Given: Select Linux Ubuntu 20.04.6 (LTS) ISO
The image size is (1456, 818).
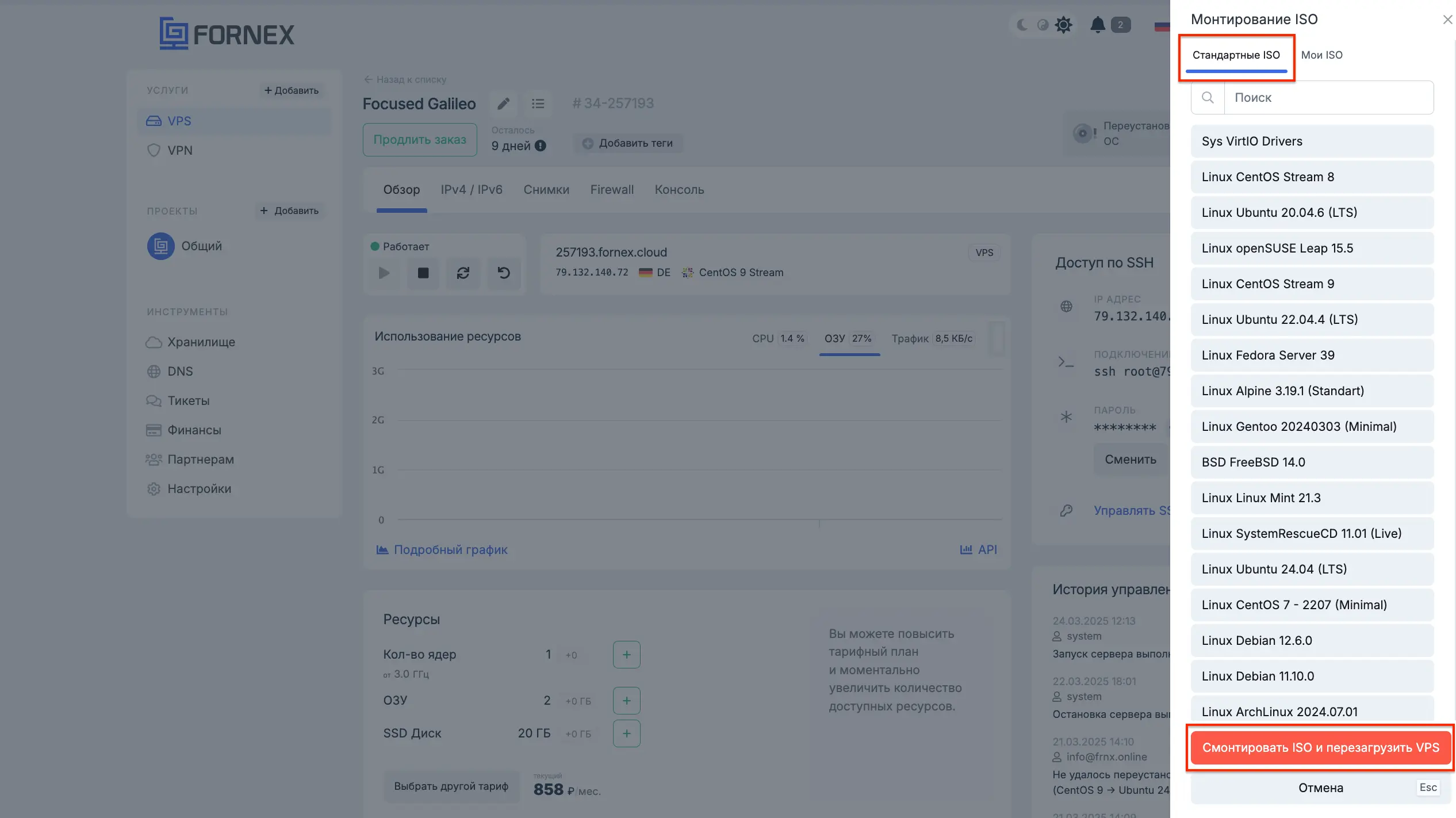Looking at the screenshot, I should click(1312, 213).
